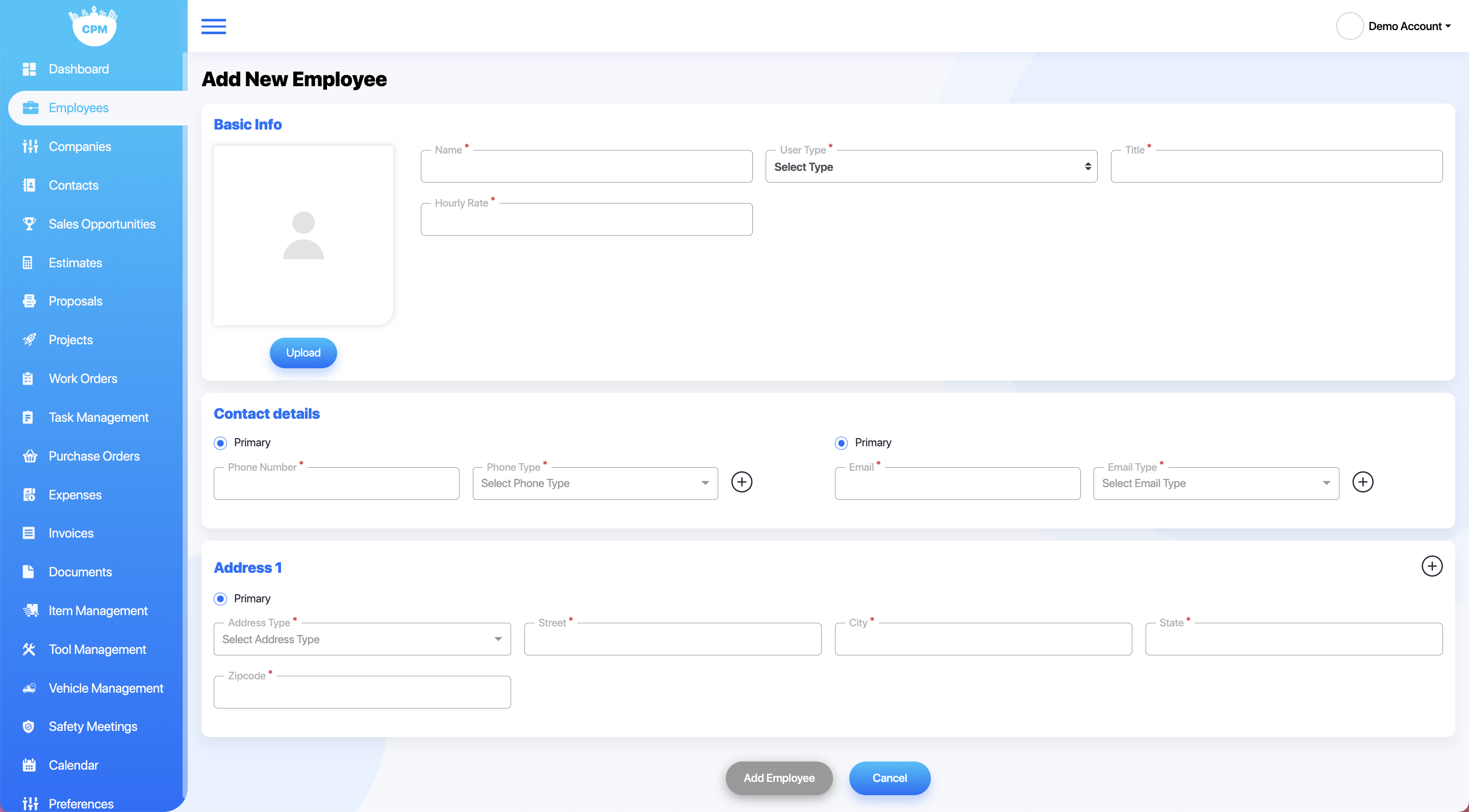Click the Companies sliders icon
The image size is (1469, 812).
pyautogui.click(x=30, y=146)
